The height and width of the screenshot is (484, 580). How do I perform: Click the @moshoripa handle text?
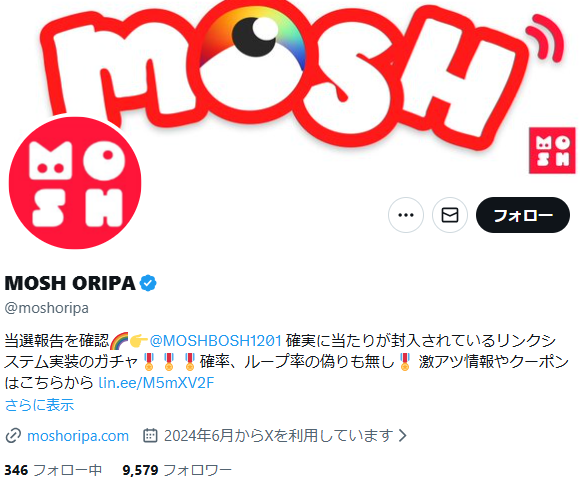[x=47, y=308]
